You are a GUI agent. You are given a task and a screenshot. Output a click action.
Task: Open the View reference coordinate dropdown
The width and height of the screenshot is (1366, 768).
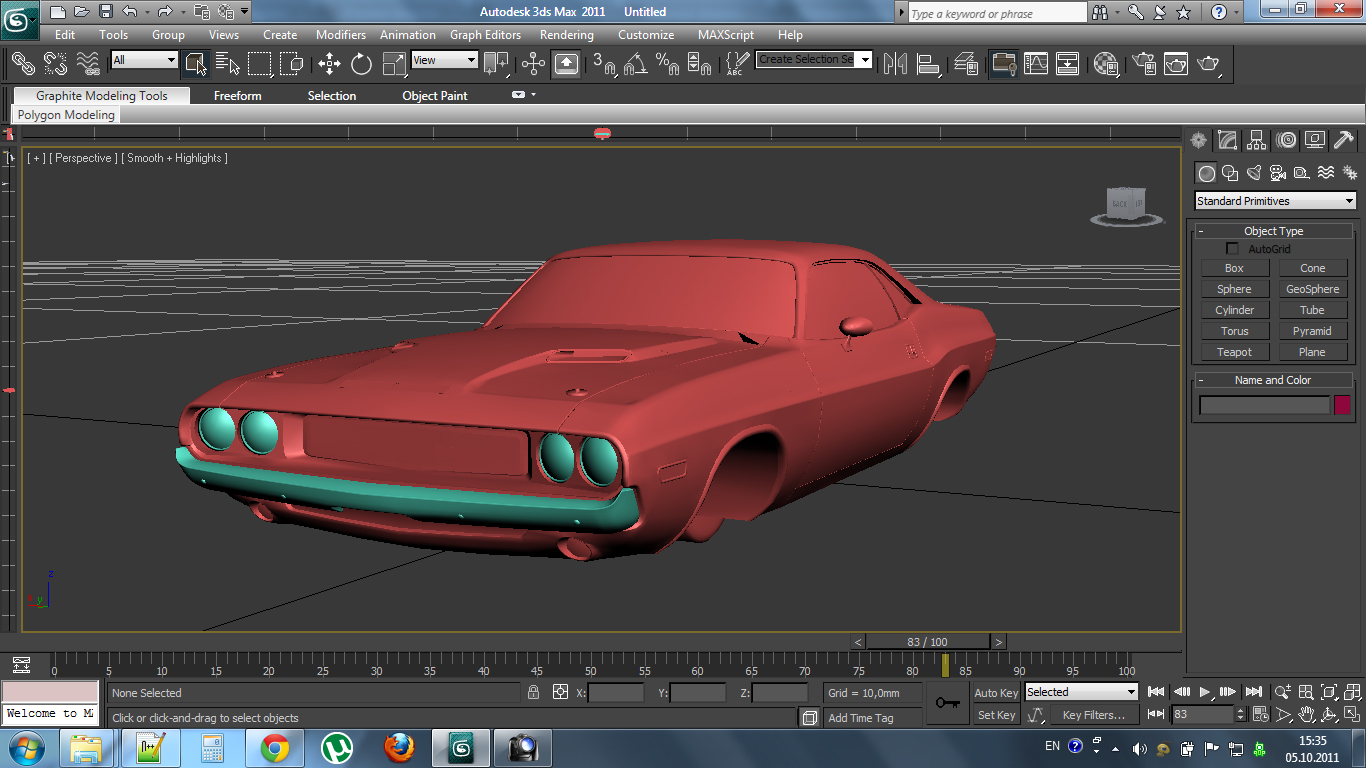(x=444, y=60)
